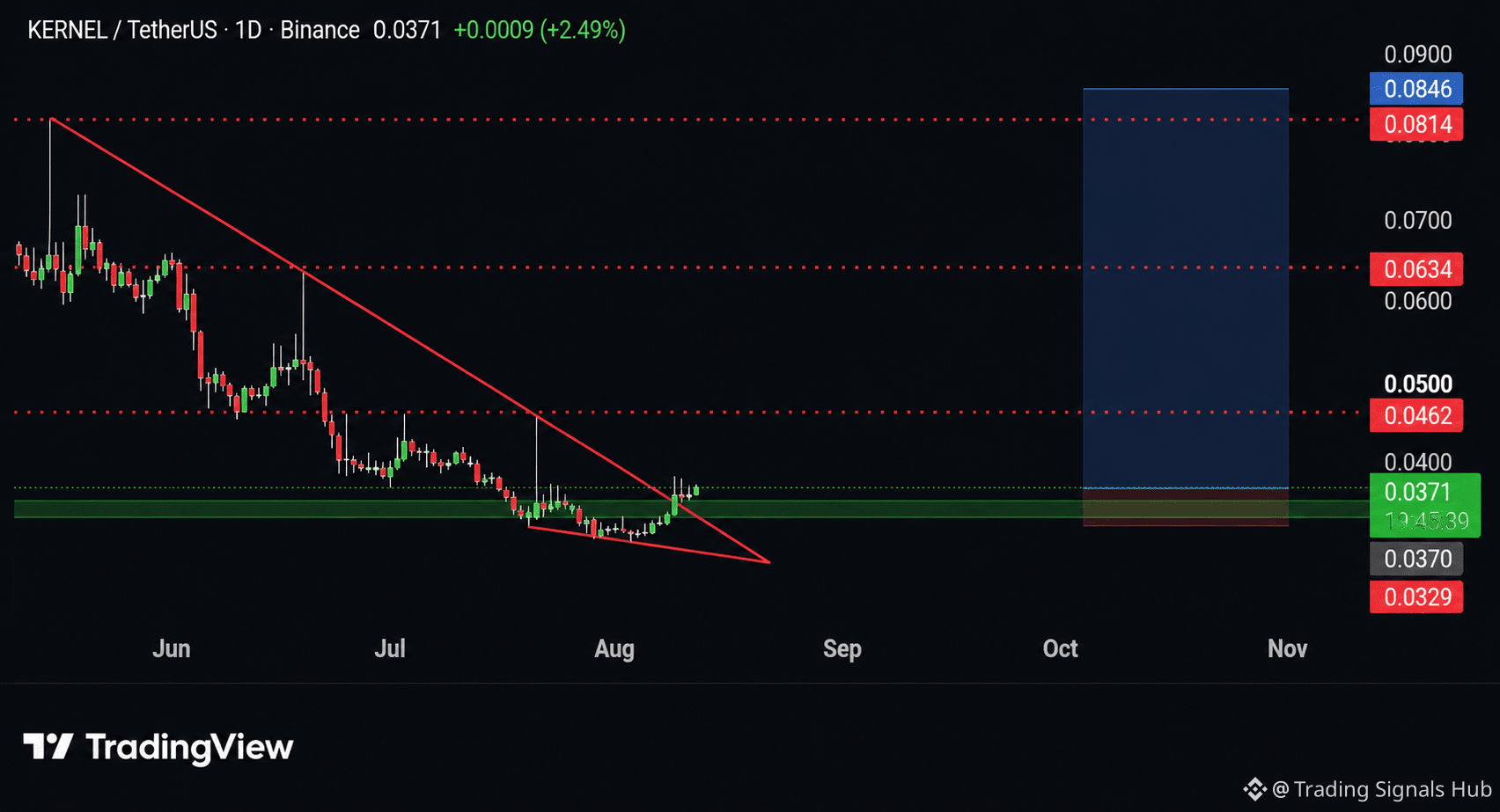Click the header last price 0.0371
The width and height of the screenshot is (1500, 812).
tap(407, 30)
